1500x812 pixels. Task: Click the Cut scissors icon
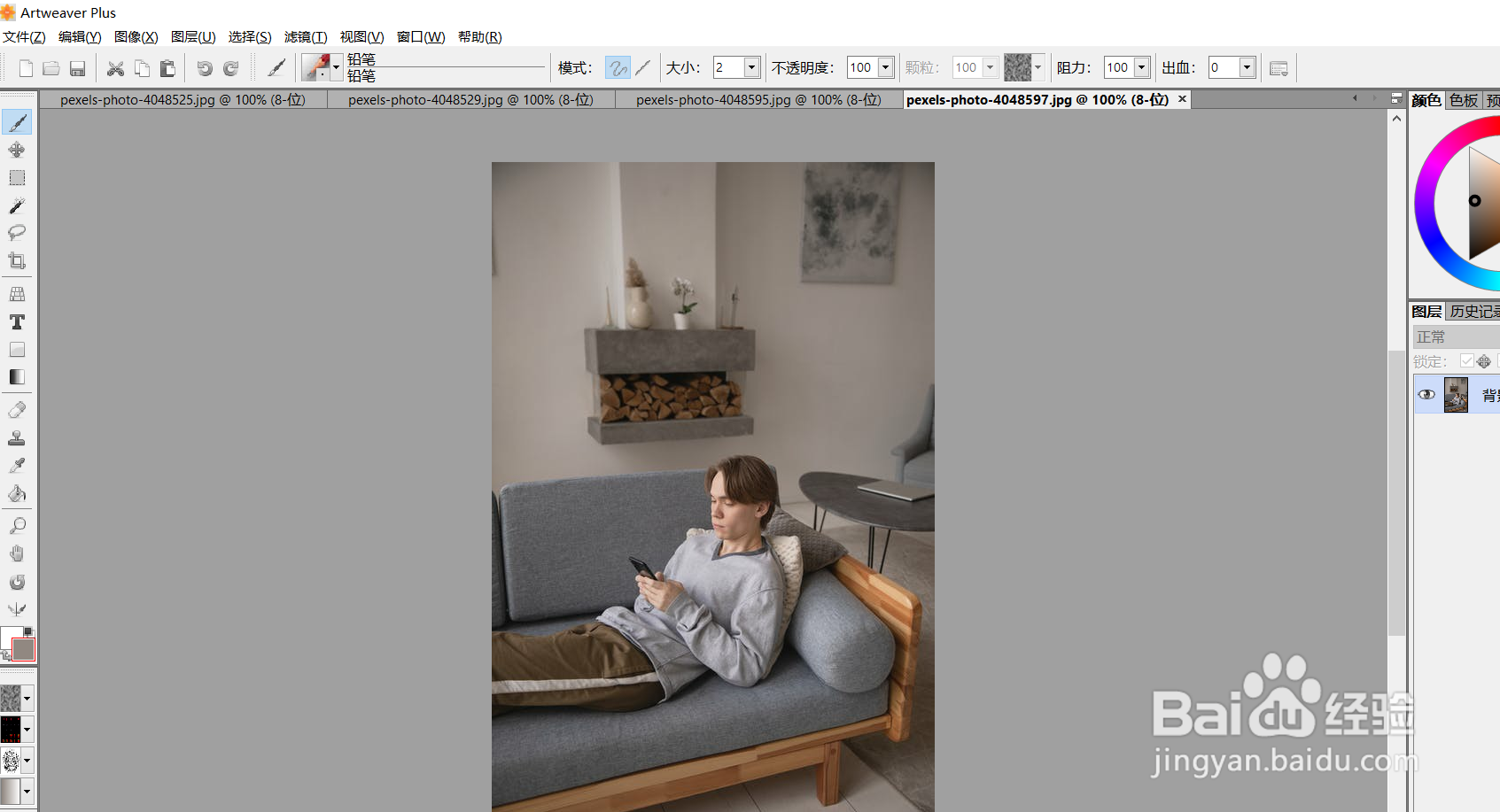[x=115, y=68]
